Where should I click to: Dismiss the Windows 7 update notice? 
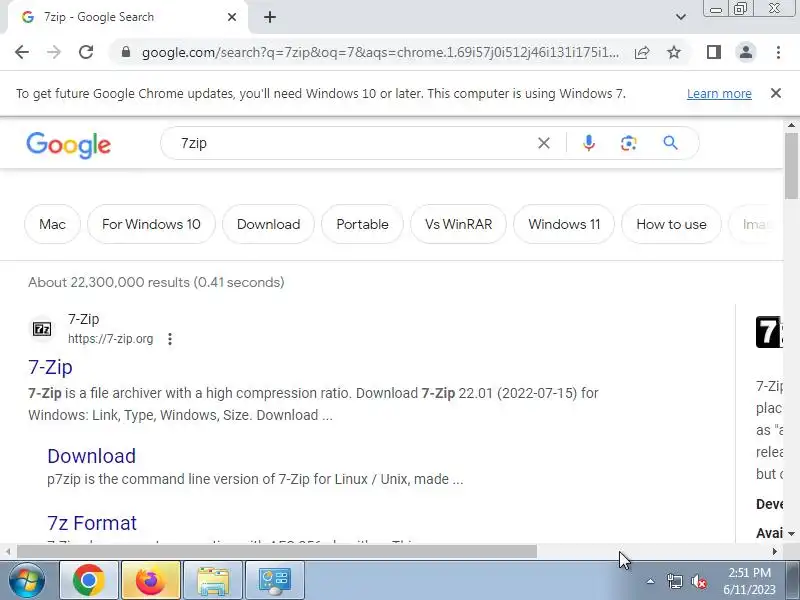coord(776,93)
